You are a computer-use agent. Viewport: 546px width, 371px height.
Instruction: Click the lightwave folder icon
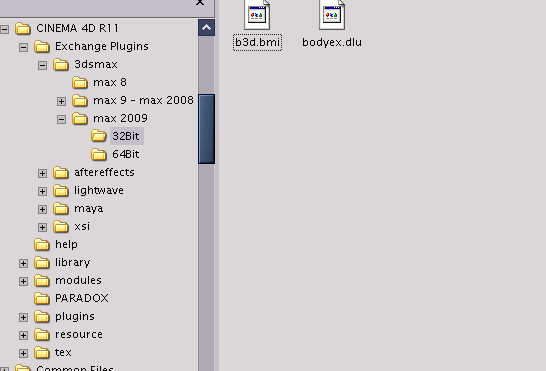point(61,191)
